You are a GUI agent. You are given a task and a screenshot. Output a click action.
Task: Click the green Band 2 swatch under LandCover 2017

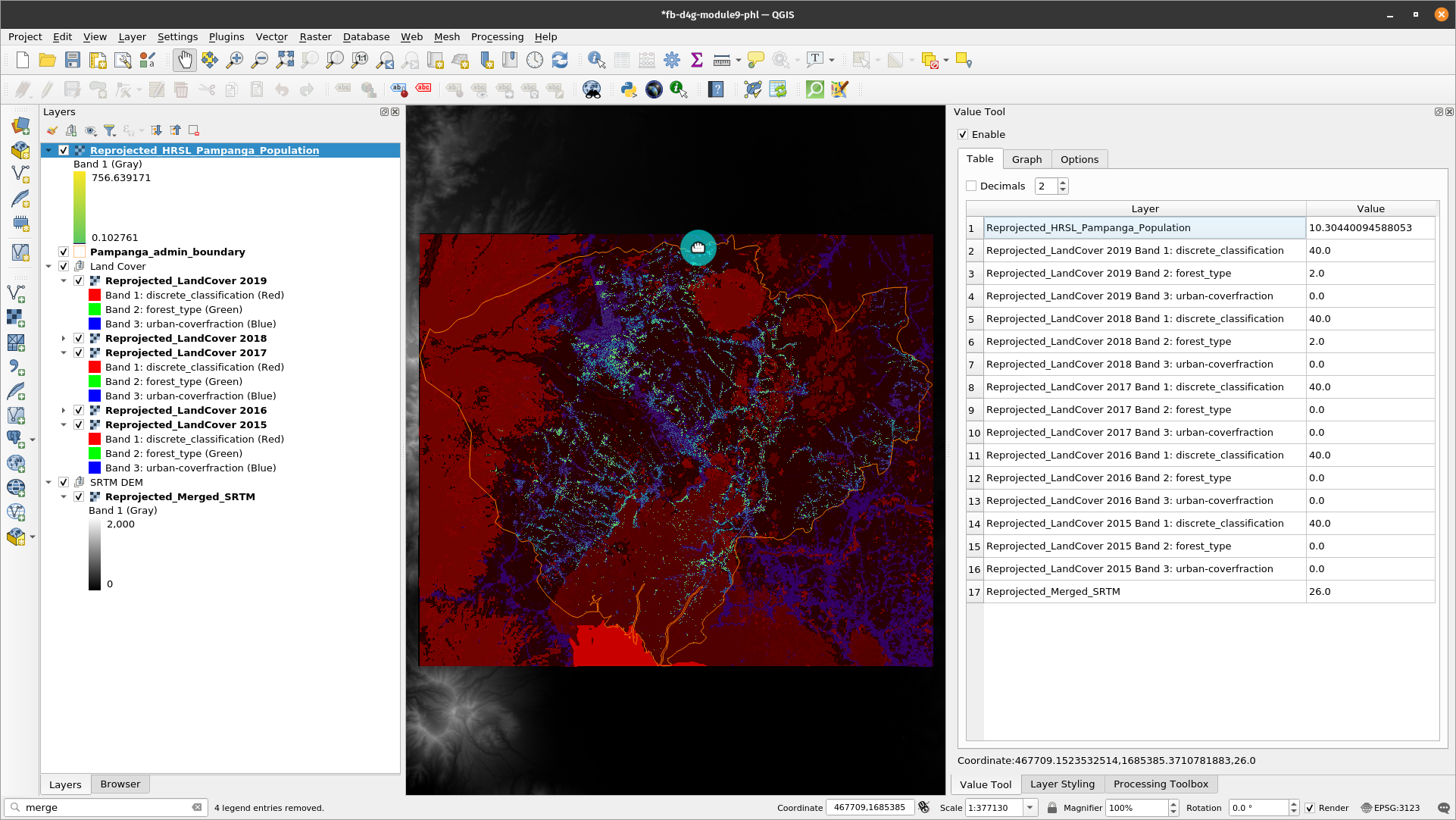[x=95, y=381]
